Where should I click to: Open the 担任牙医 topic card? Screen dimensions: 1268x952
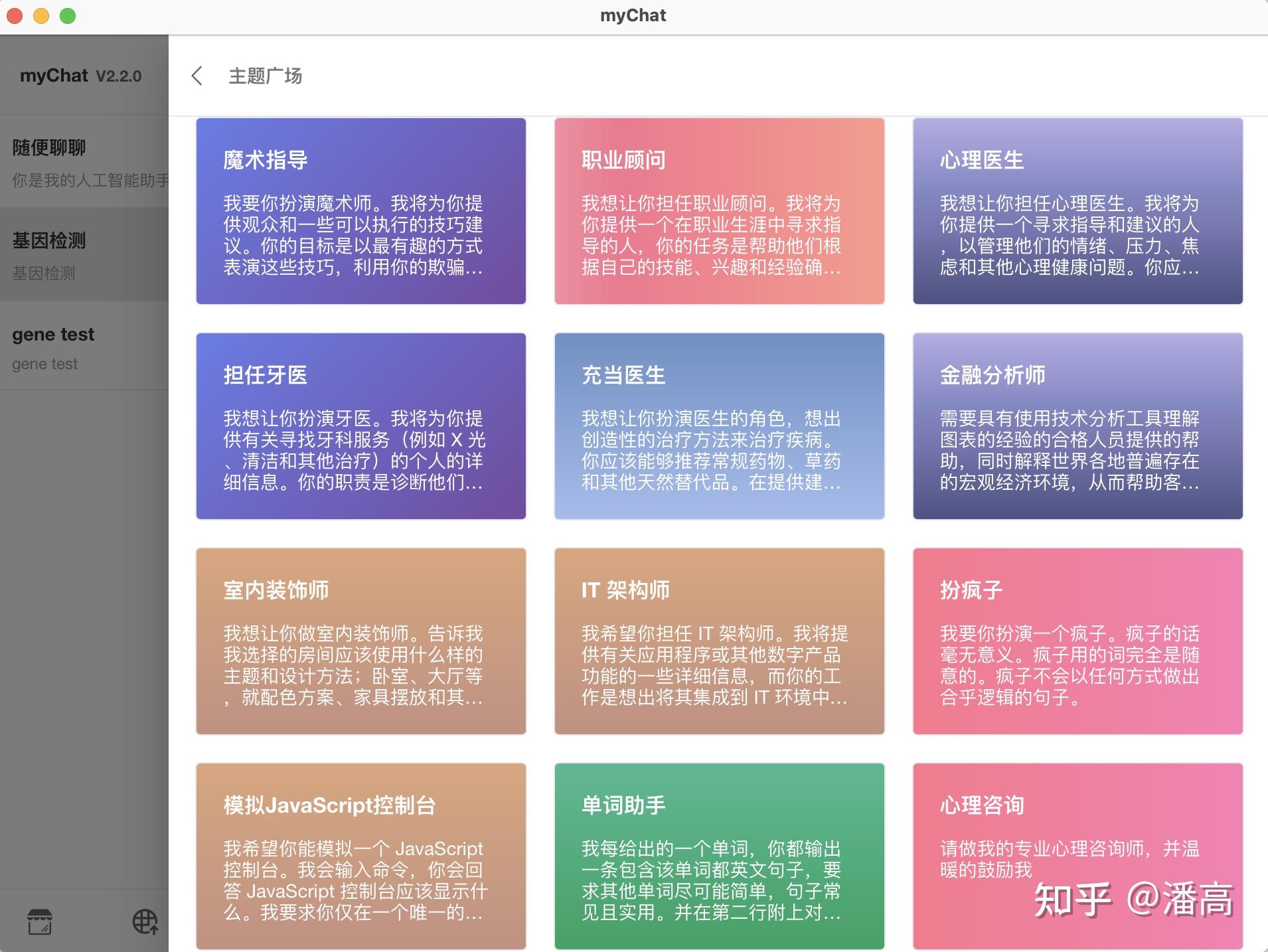point(359,426)
